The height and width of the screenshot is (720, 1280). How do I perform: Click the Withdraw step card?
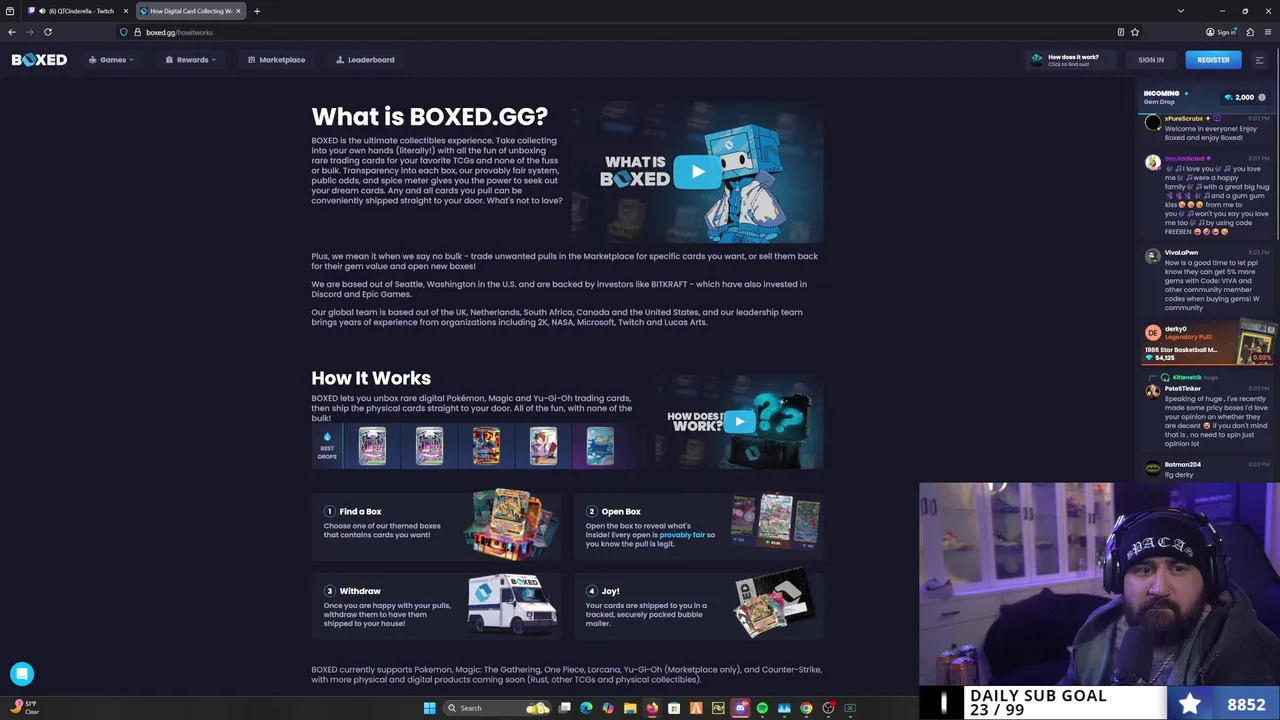pos(437,606)
